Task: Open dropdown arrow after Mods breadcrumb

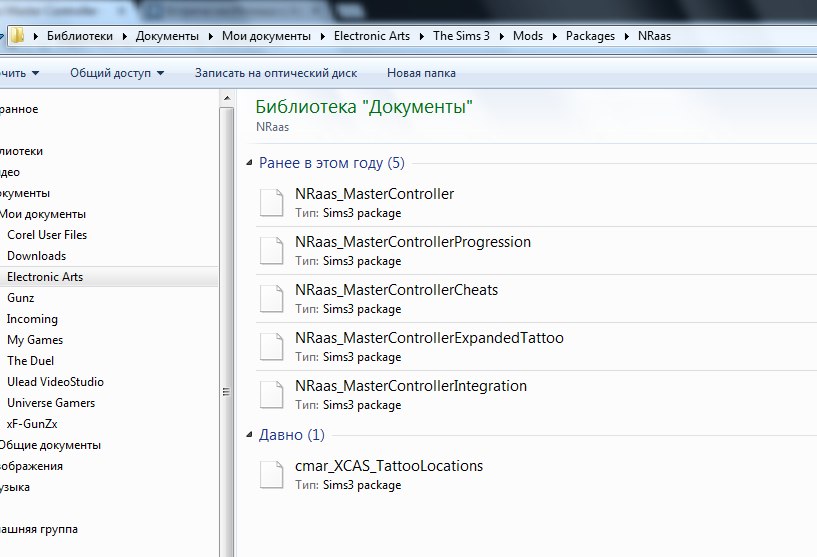Action: coord(554,36)
